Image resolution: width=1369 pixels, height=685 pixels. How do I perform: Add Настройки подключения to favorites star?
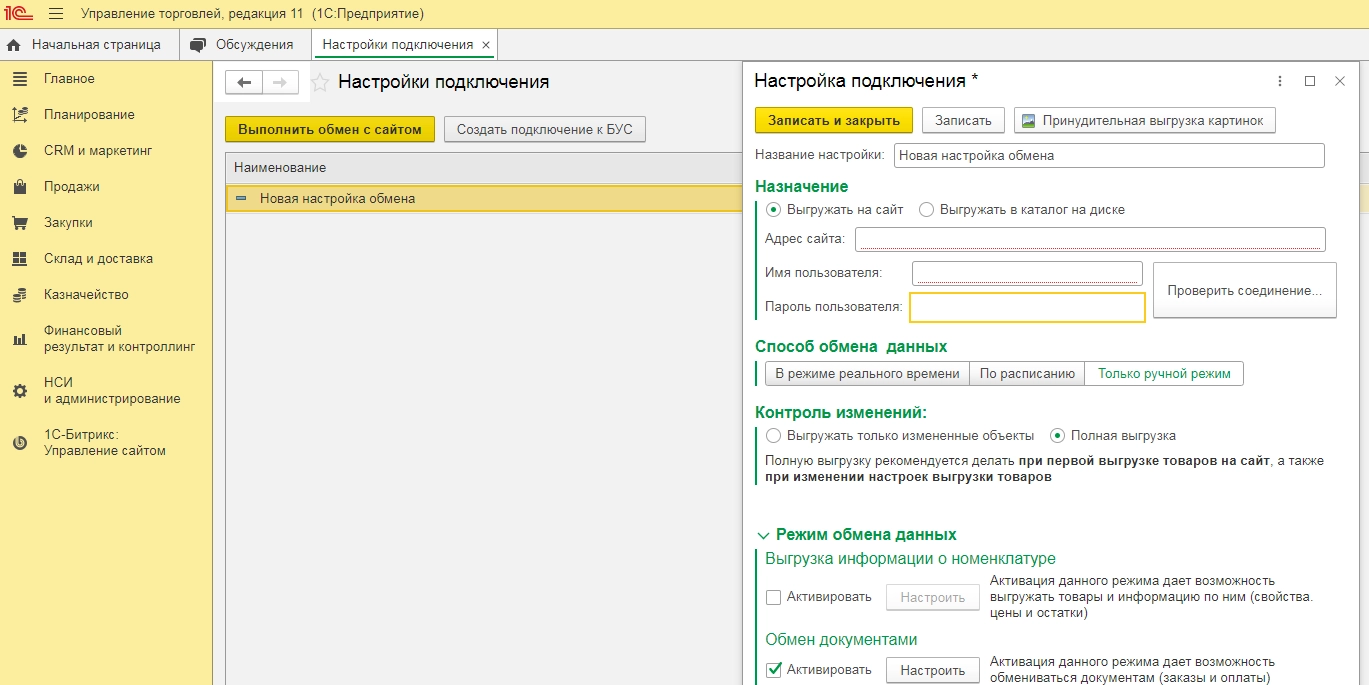coord(320,82)
